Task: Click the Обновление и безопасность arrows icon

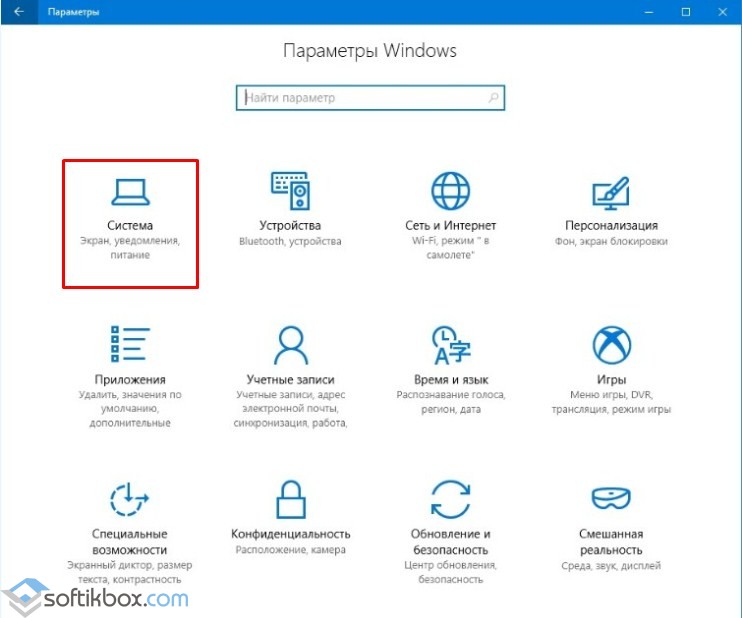Action: 450,498
